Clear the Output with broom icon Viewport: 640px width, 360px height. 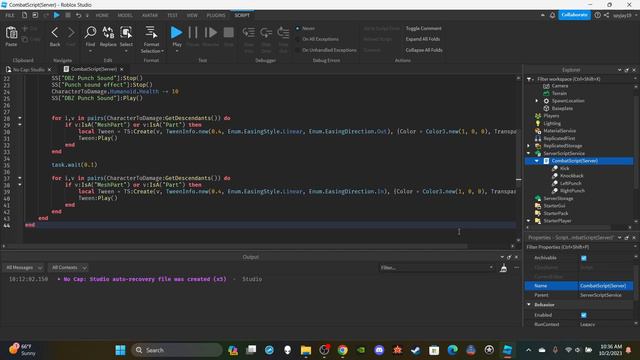[x=503, y=268]
